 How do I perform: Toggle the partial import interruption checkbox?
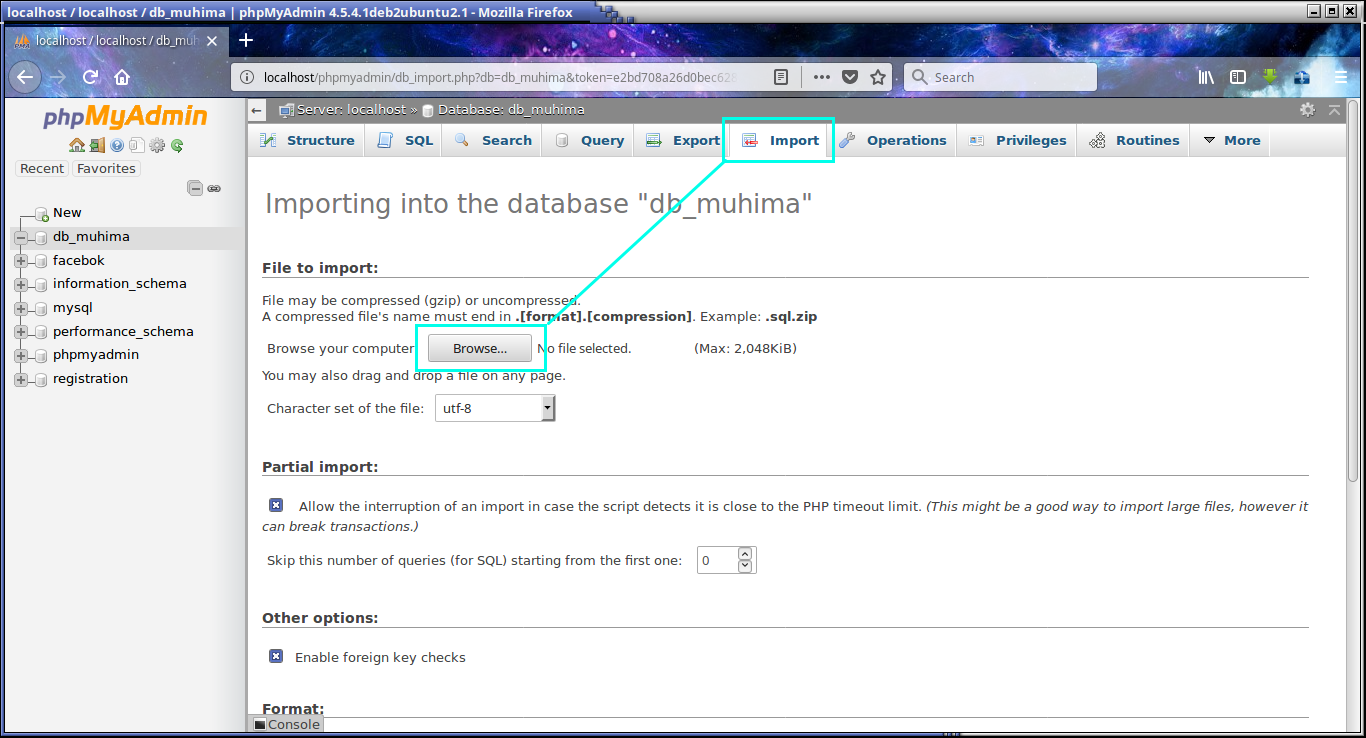coord(276,506)
